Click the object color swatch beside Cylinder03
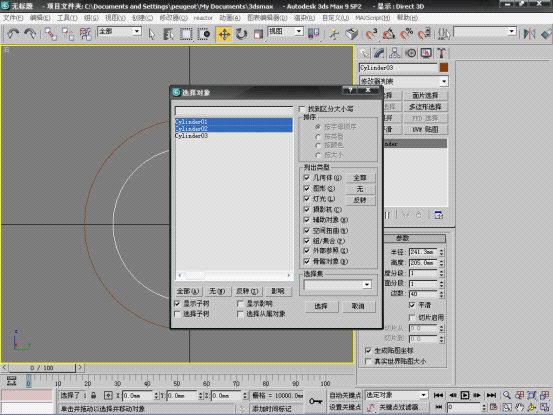 pyautogui.click(x=444, y=67)
